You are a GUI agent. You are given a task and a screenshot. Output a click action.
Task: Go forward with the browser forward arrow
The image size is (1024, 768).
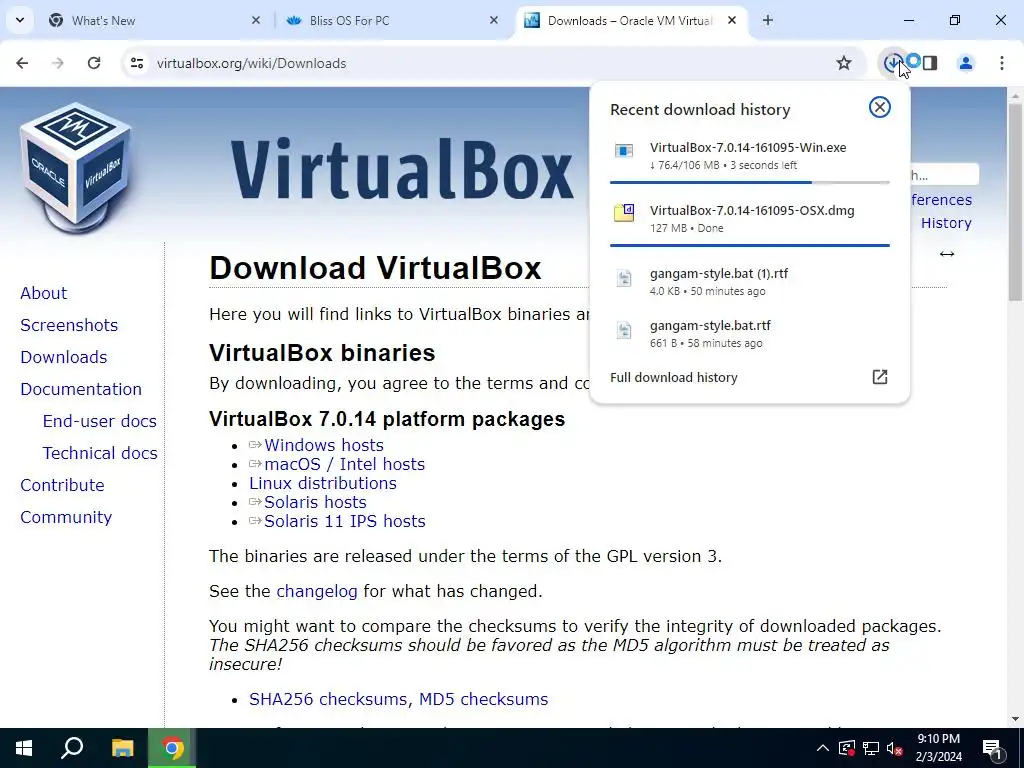[58, 63]
